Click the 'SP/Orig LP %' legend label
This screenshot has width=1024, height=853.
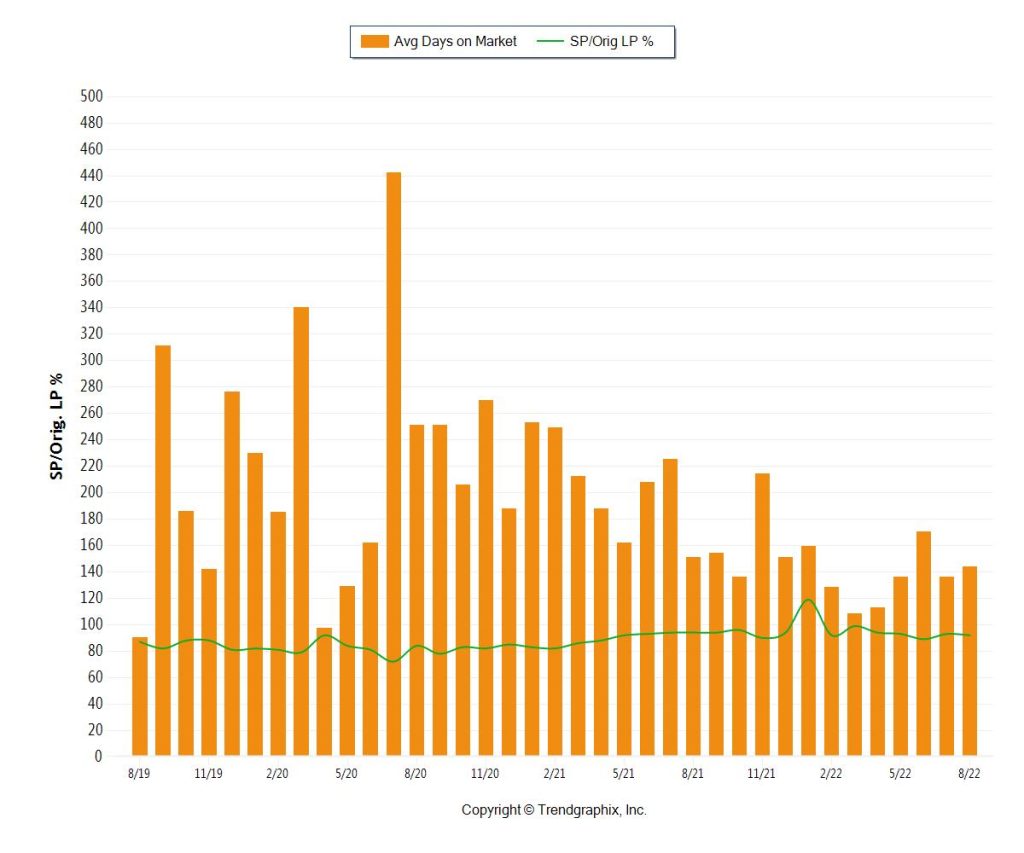point(611,42)
